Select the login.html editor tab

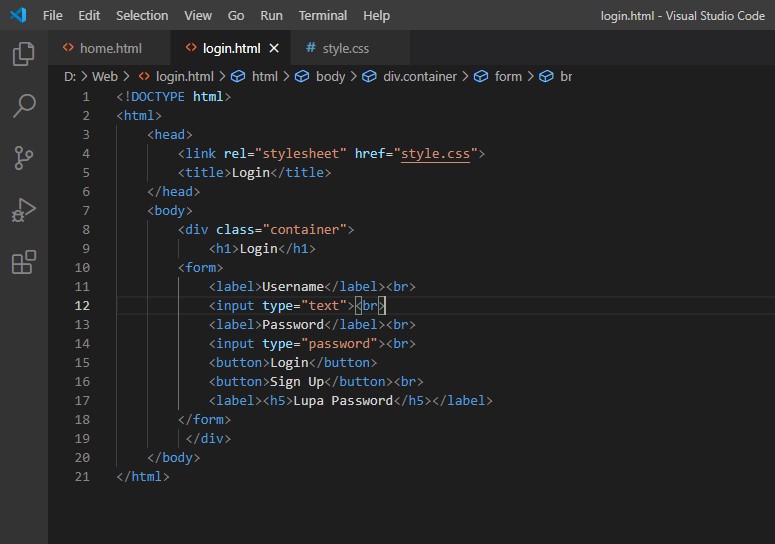[231, 48]
